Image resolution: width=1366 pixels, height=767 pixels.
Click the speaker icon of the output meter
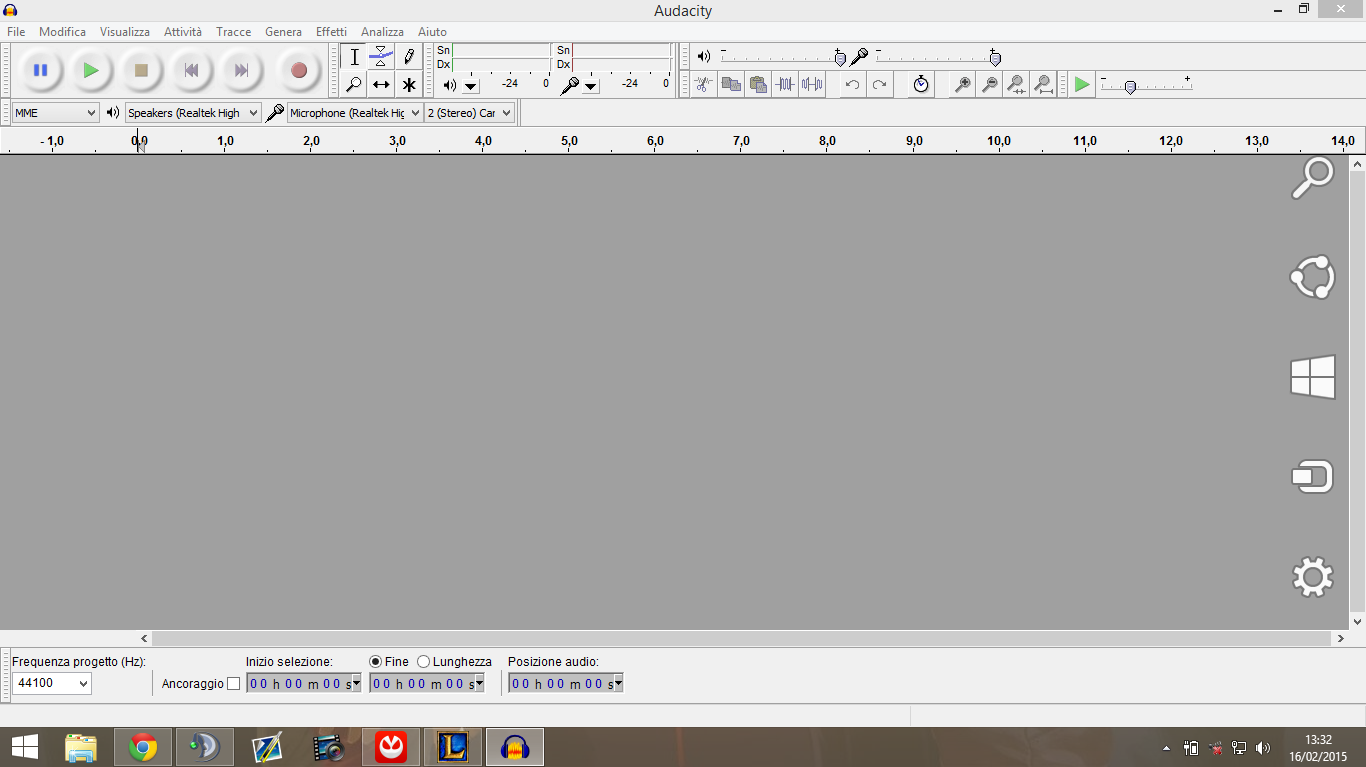(449, 85)
